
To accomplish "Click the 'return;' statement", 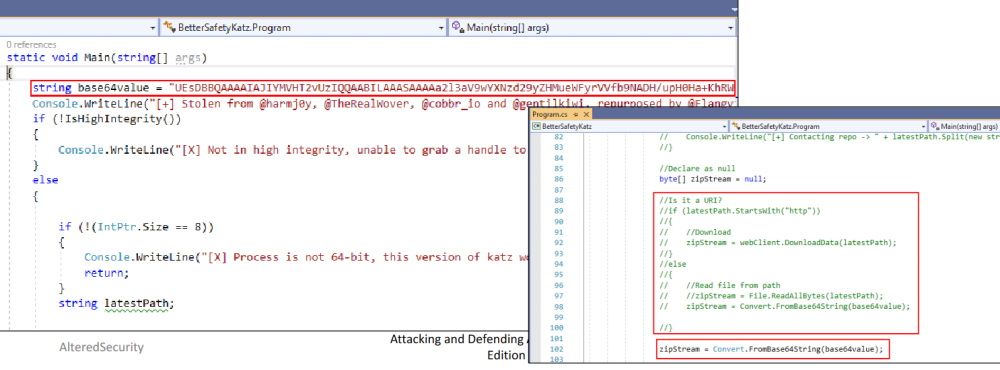I will click(x=107, y=273).
